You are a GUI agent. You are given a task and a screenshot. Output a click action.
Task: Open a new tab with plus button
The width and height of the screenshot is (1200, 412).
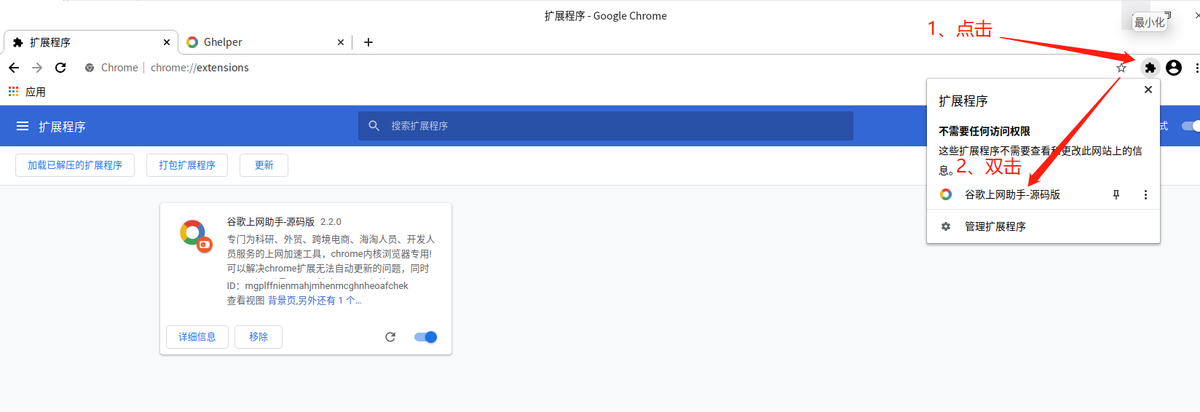[368, 42]
